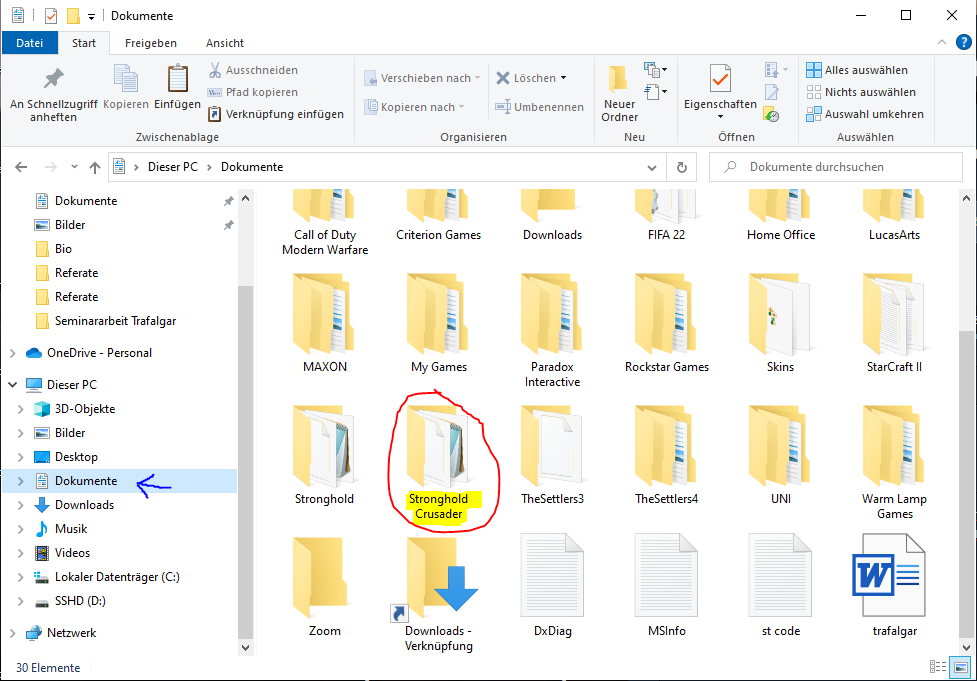The width and height of the screenshot is (977, 681).
Task: Select the StarCraft II folder
Action: coord(895,323)
